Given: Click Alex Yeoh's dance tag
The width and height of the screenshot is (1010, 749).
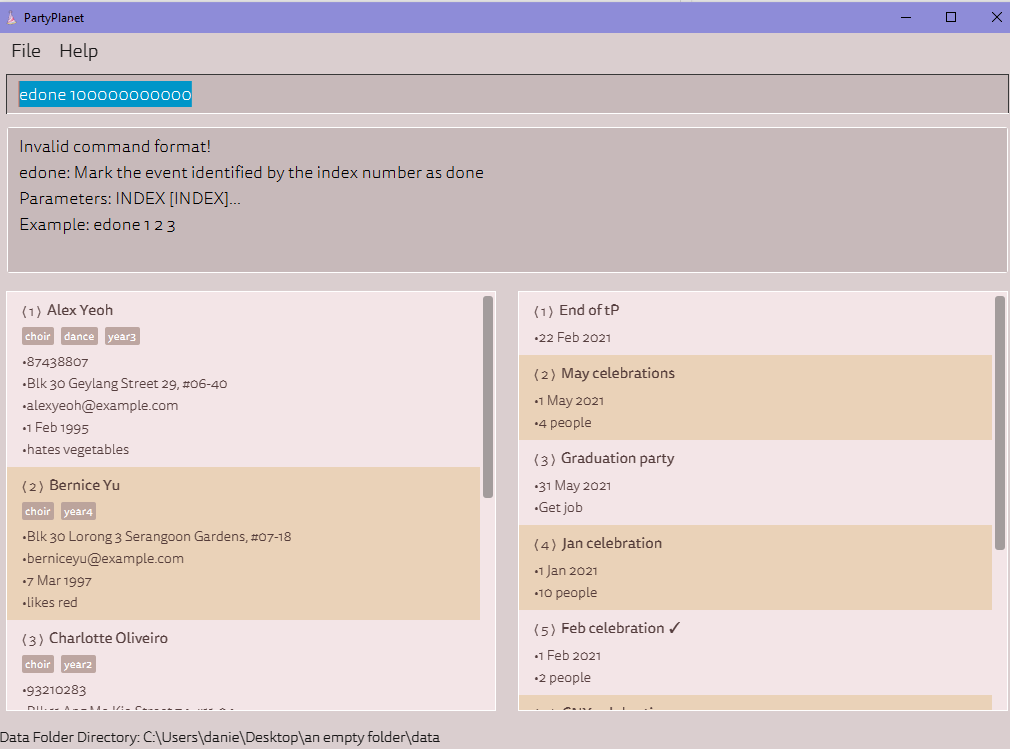Looking at the screenshot, I should tap(79, 336).
